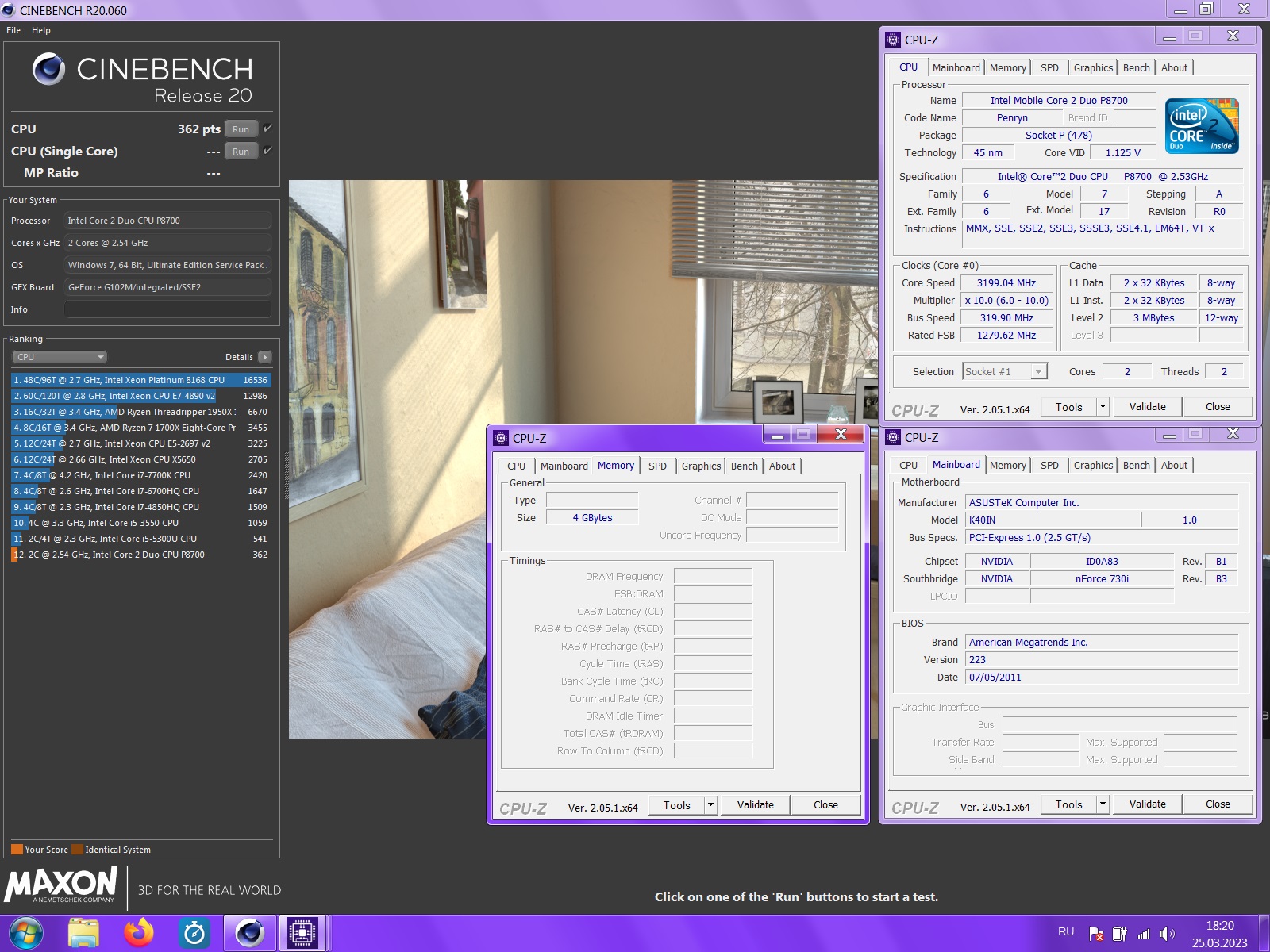Viewport: 1270px width, 952px height.
Task: Open the volume speaker tray icon
Action: pos(1167,934)
